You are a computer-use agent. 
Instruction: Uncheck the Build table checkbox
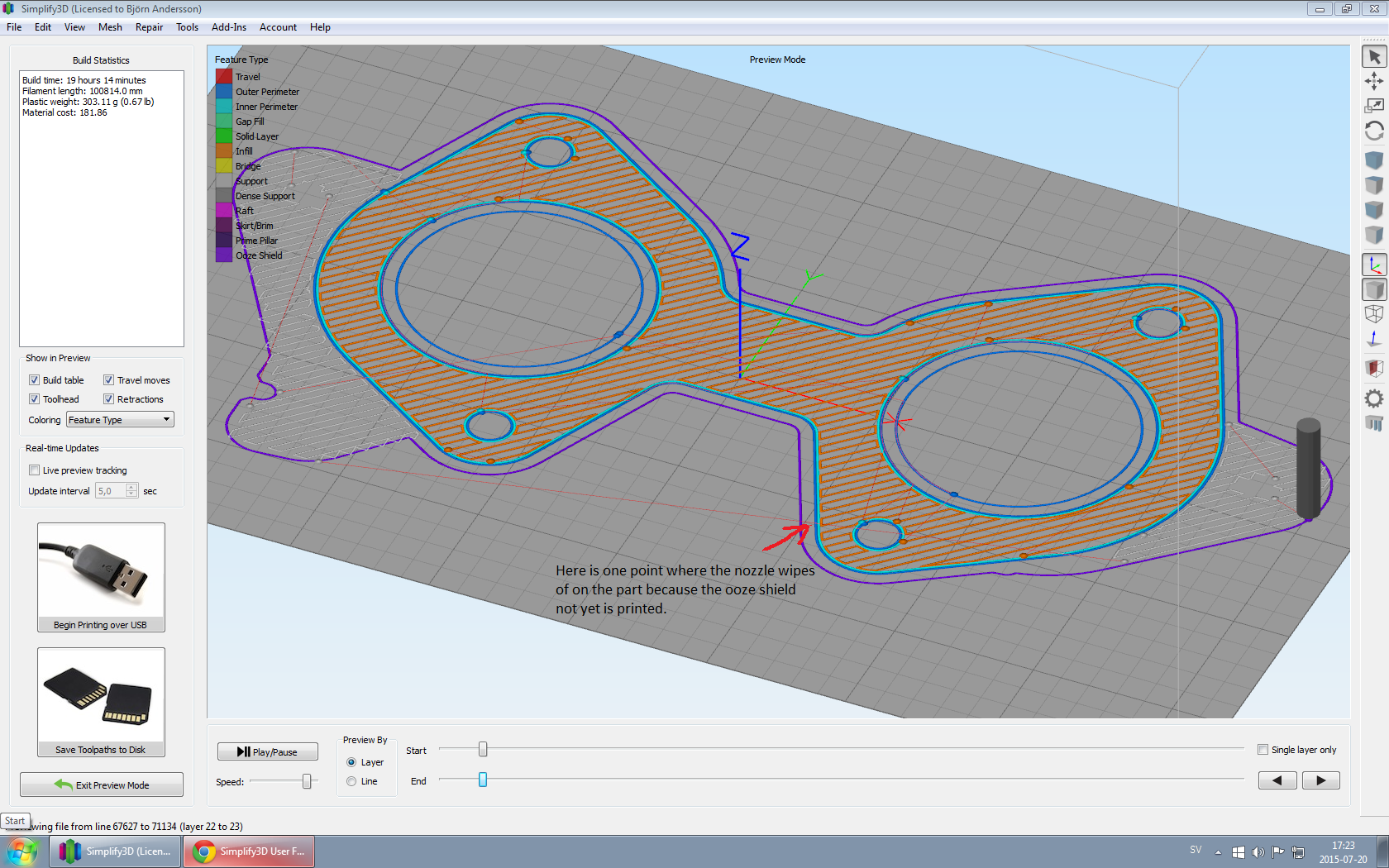pos(34,380)
